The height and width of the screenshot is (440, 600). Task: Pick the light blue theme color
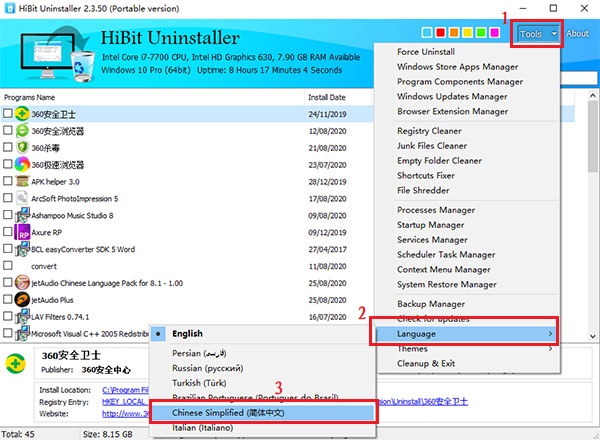click(427, 33)
